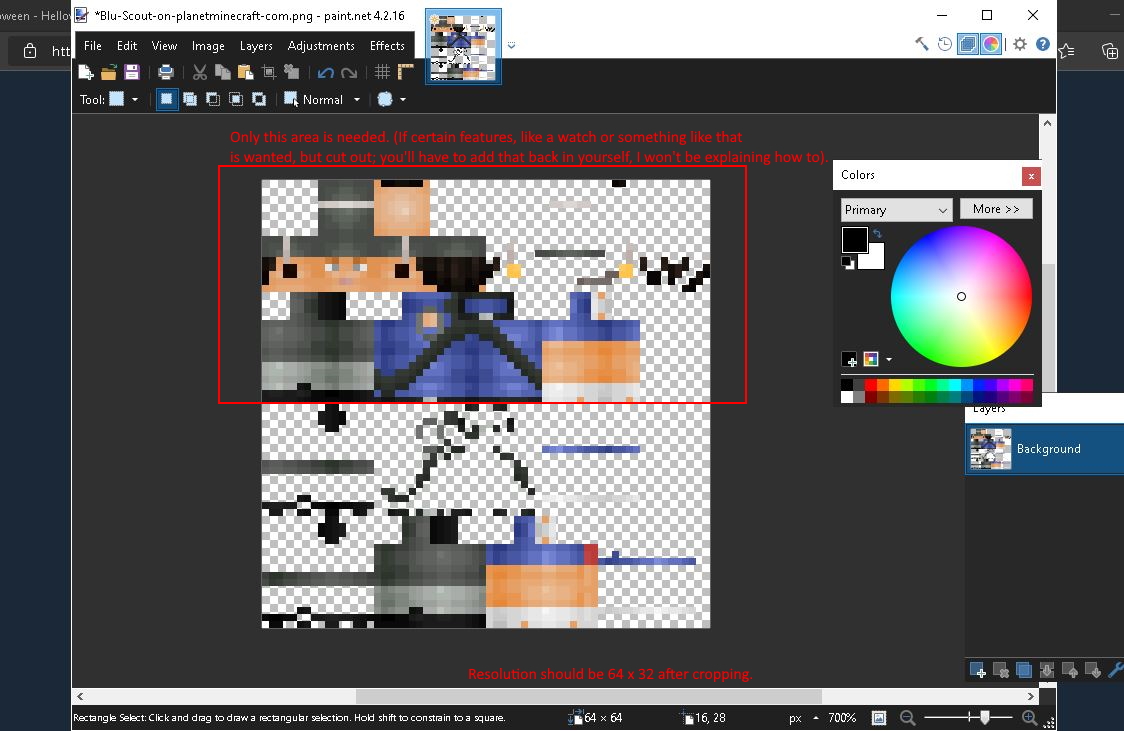1124x731 pixels.
Task: Click the zoom slider handle
Action: click(x=985, y=717)
